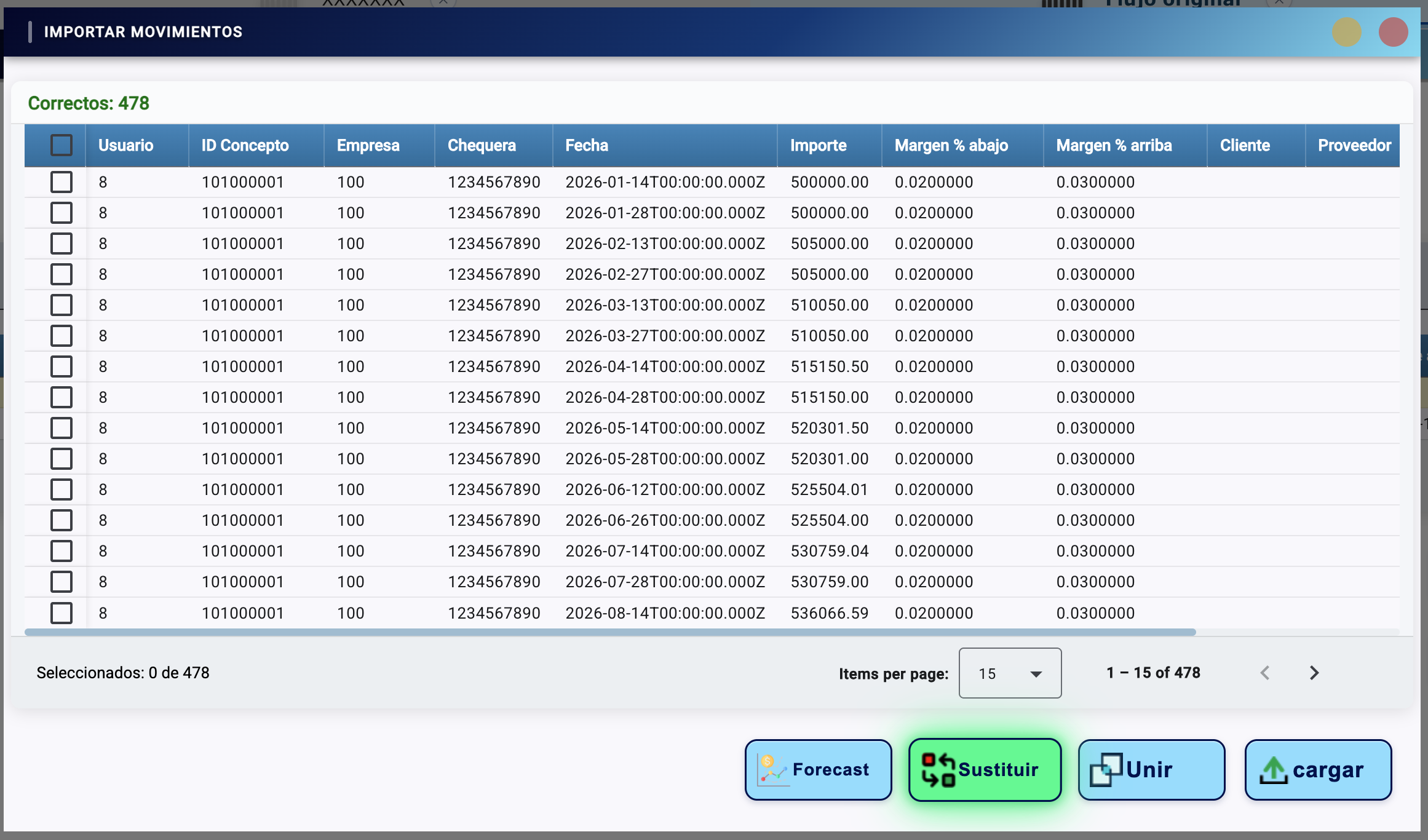Go to previous page of results

pos(1265,673)
